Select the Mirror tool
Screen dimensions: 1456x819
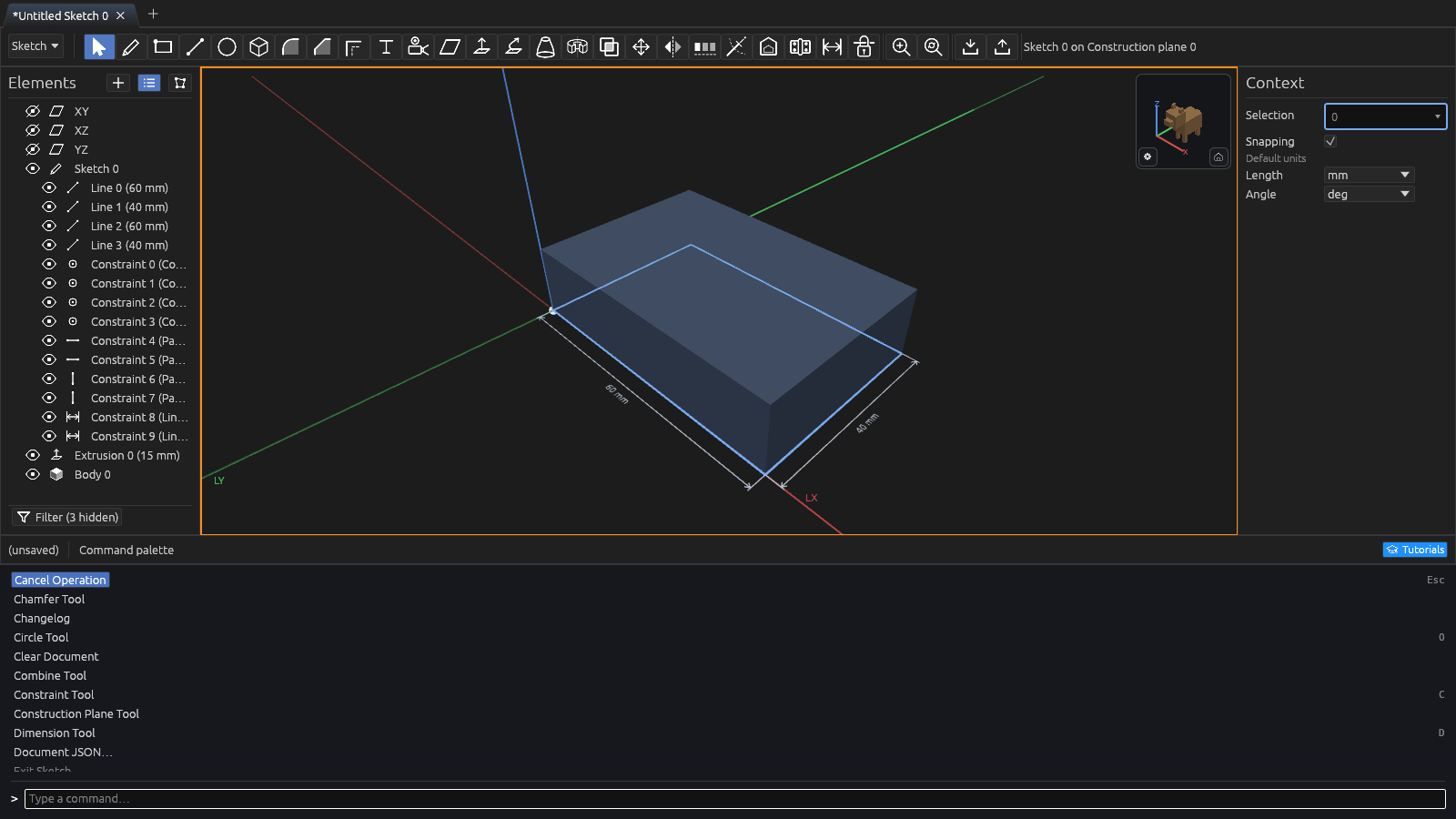672,46
